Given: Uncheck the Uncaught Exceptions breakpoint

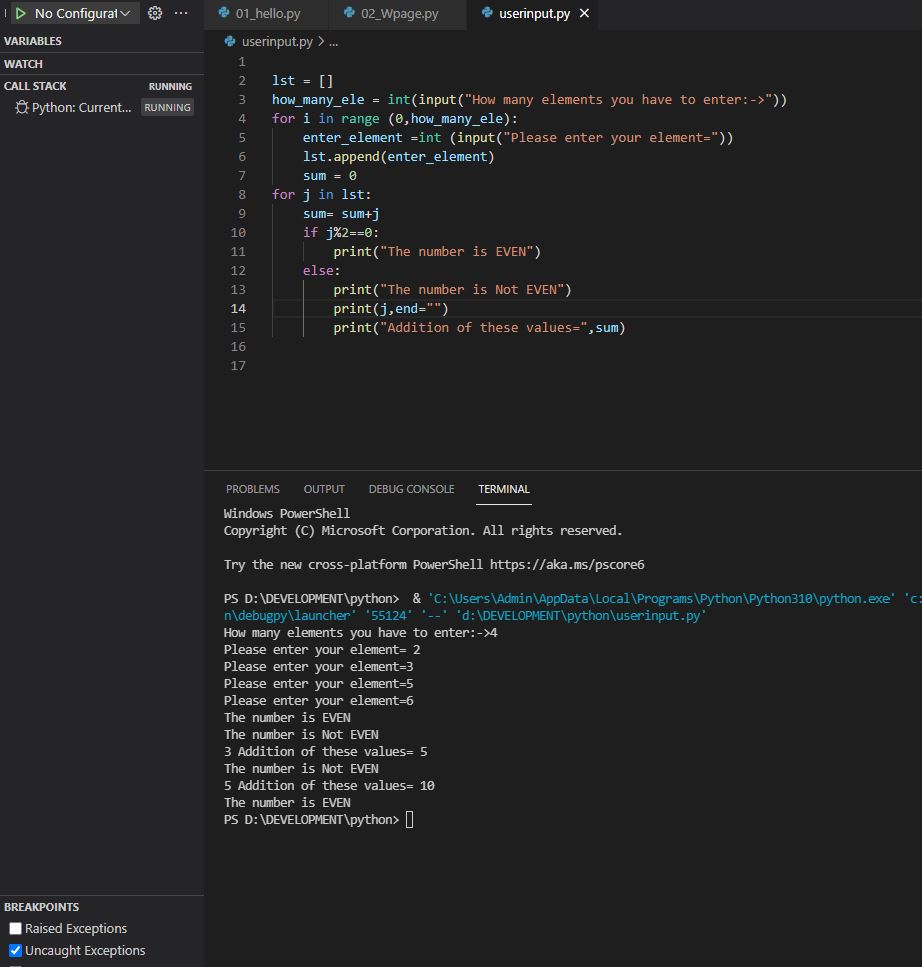Looking at the screenshot, I should pyautogui.click(x=15, y=951).
